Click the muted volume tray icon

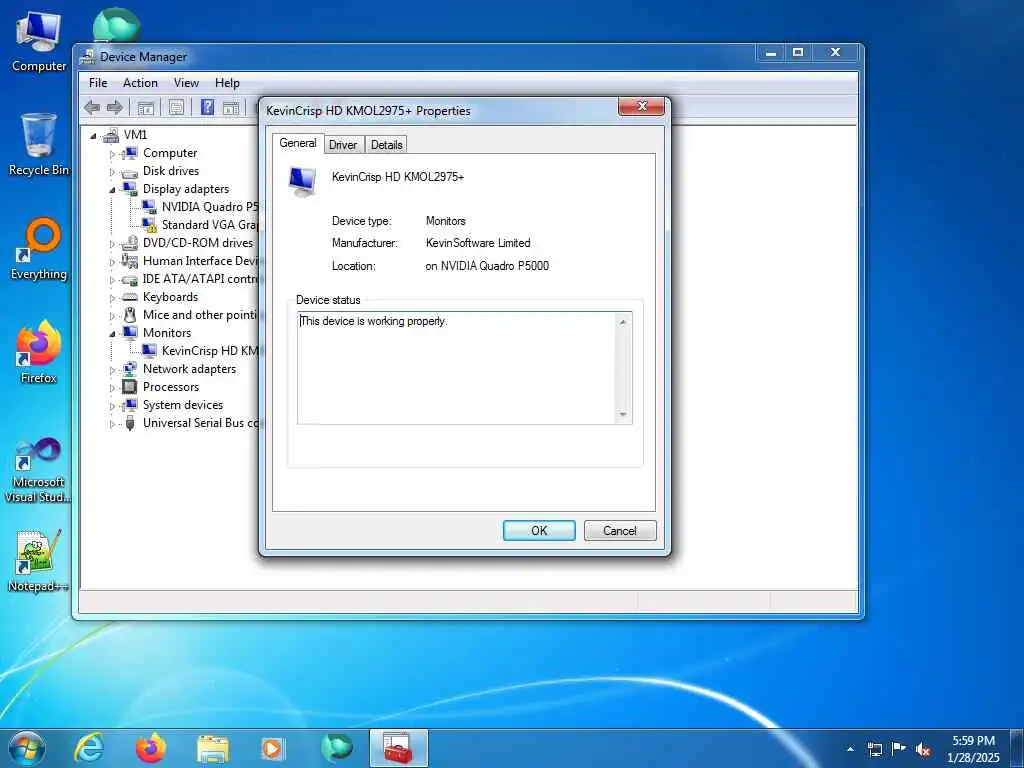(x=923, y=750)
